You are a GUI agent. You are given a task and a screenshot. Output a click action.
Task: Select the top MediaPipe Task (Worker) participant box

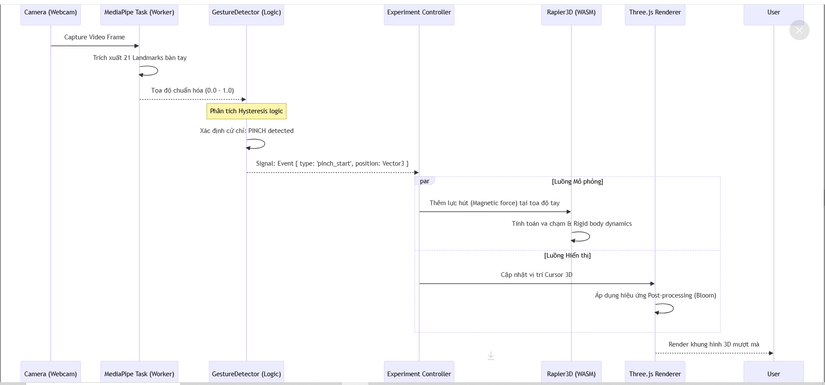[x=139, y=14]
